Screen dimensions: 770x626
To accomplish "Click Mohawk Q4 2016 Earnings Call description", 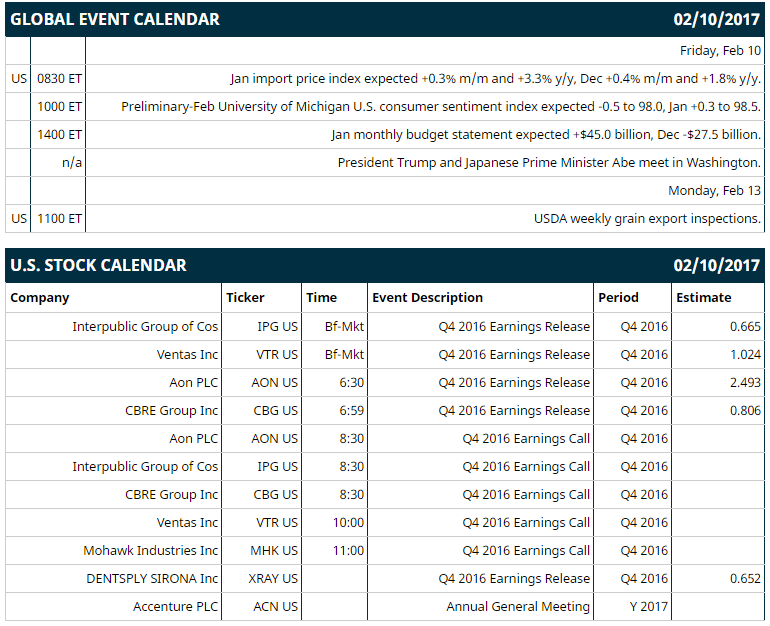I will coord(526,551).
